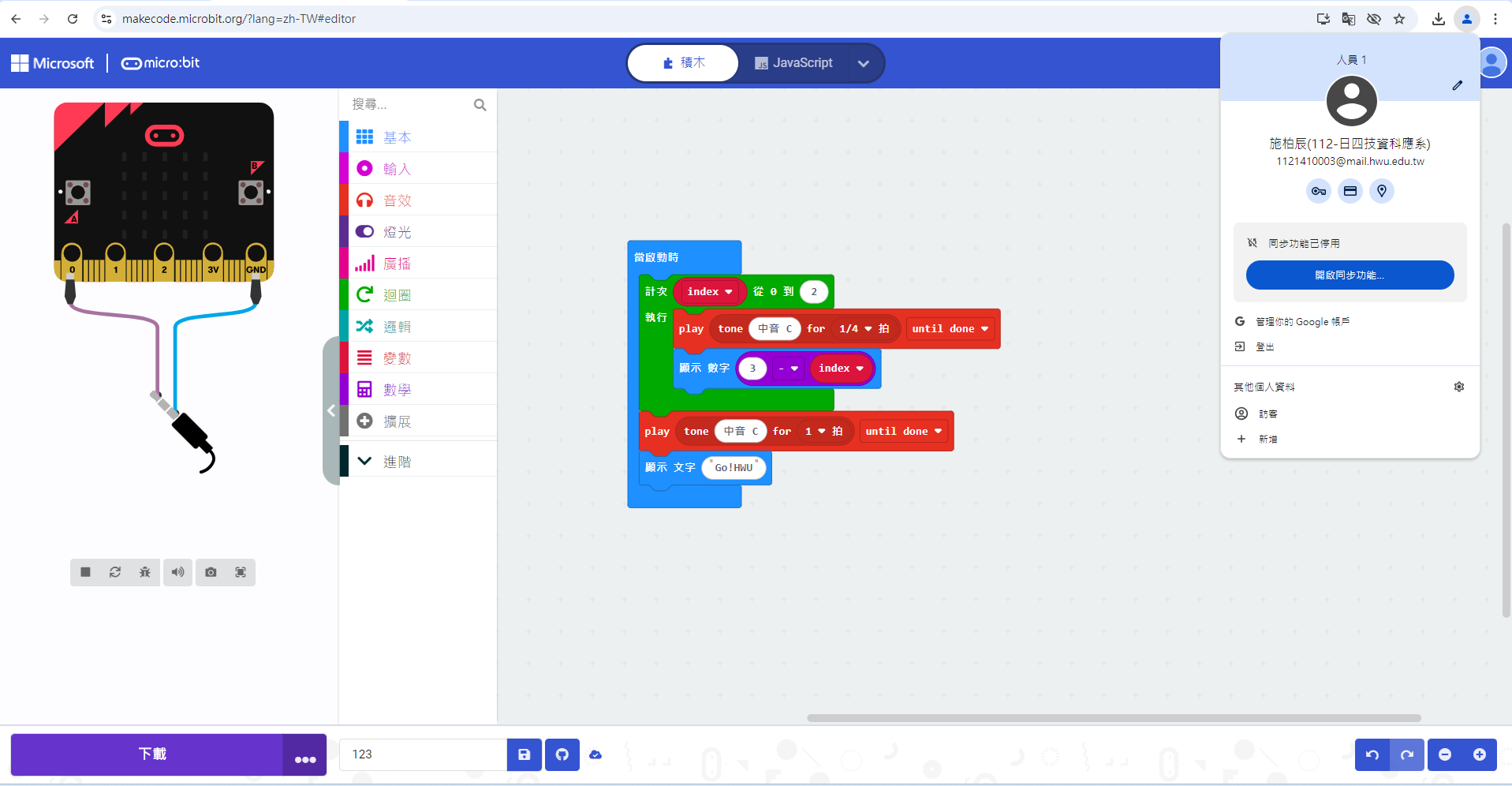Undo the last block change

[x=1372, y=754]
